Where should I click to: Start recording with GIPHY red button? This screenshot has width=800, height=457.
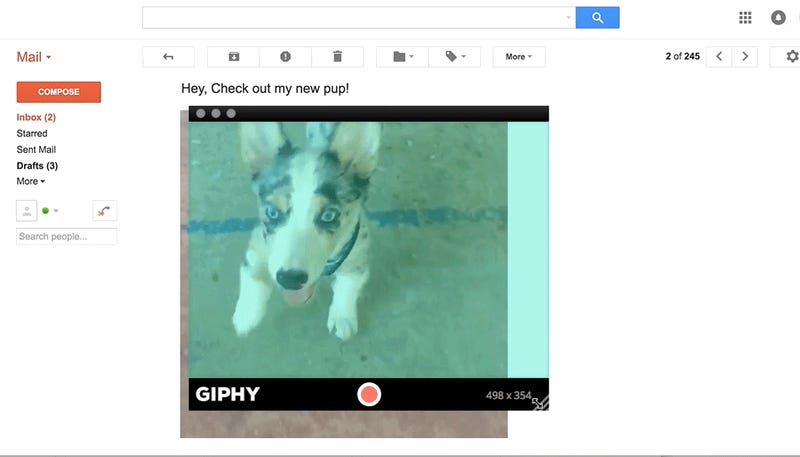pos(369,394)
